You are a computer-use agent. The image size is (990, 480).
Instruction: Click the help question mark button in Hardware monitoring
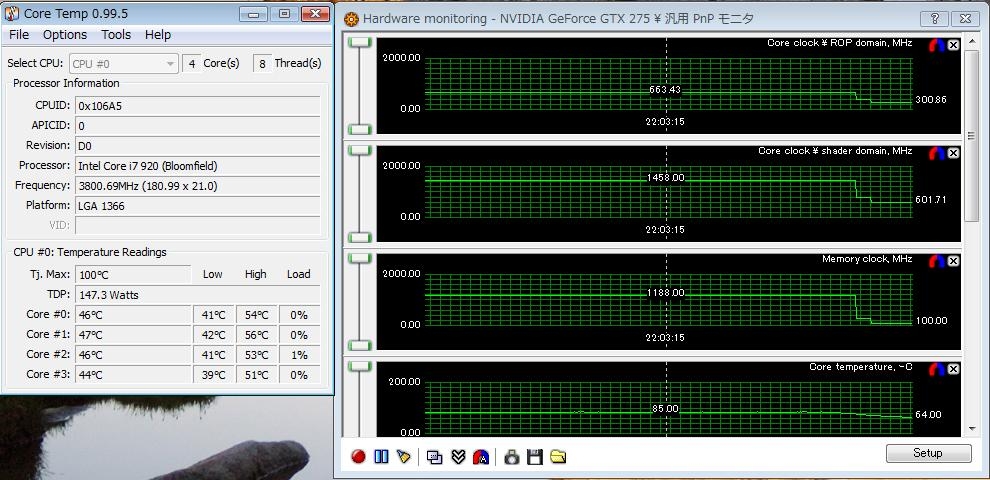[x=934, y=19]
